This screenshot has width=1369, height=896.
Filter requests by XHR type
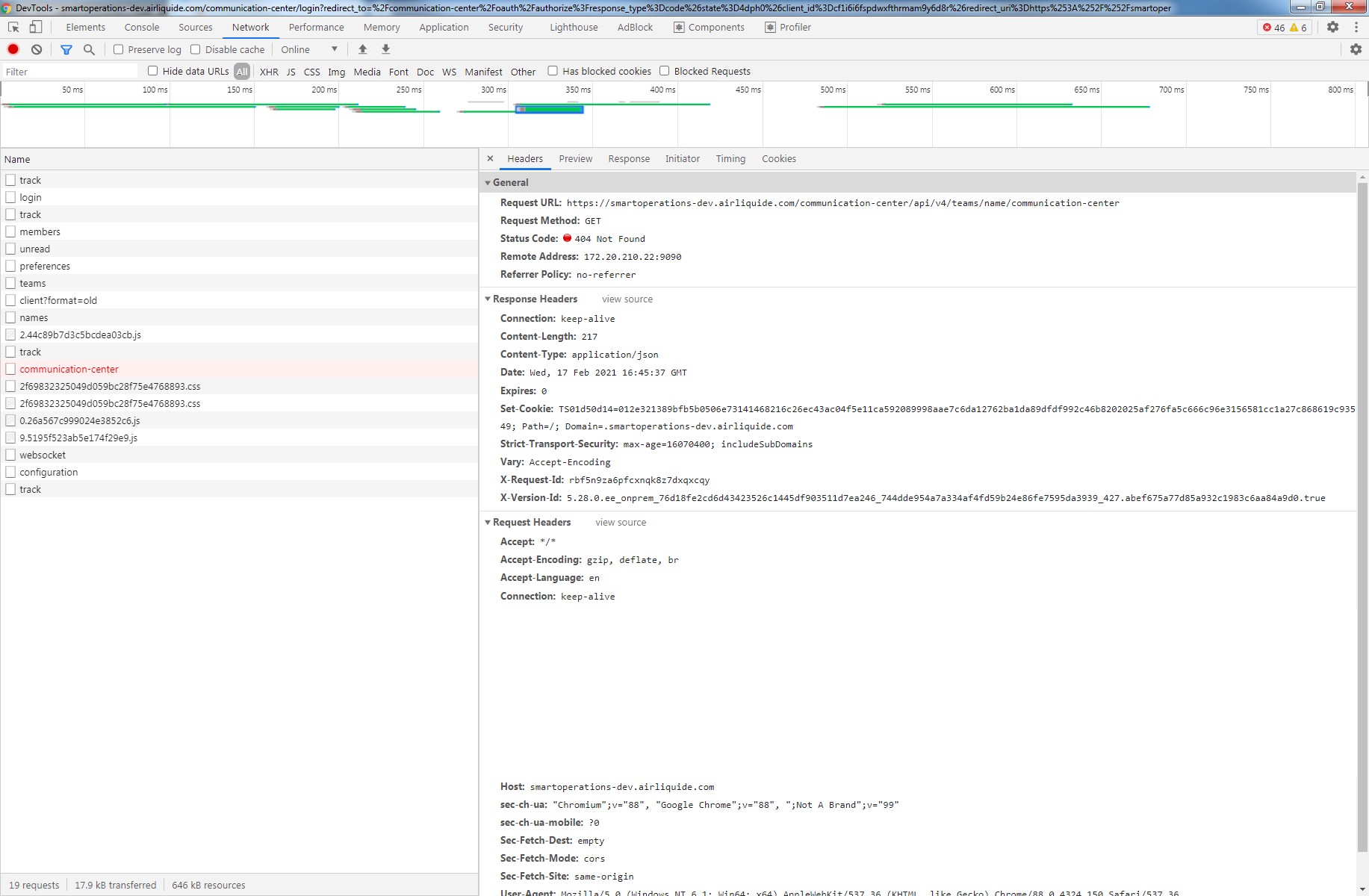(269, 72)
